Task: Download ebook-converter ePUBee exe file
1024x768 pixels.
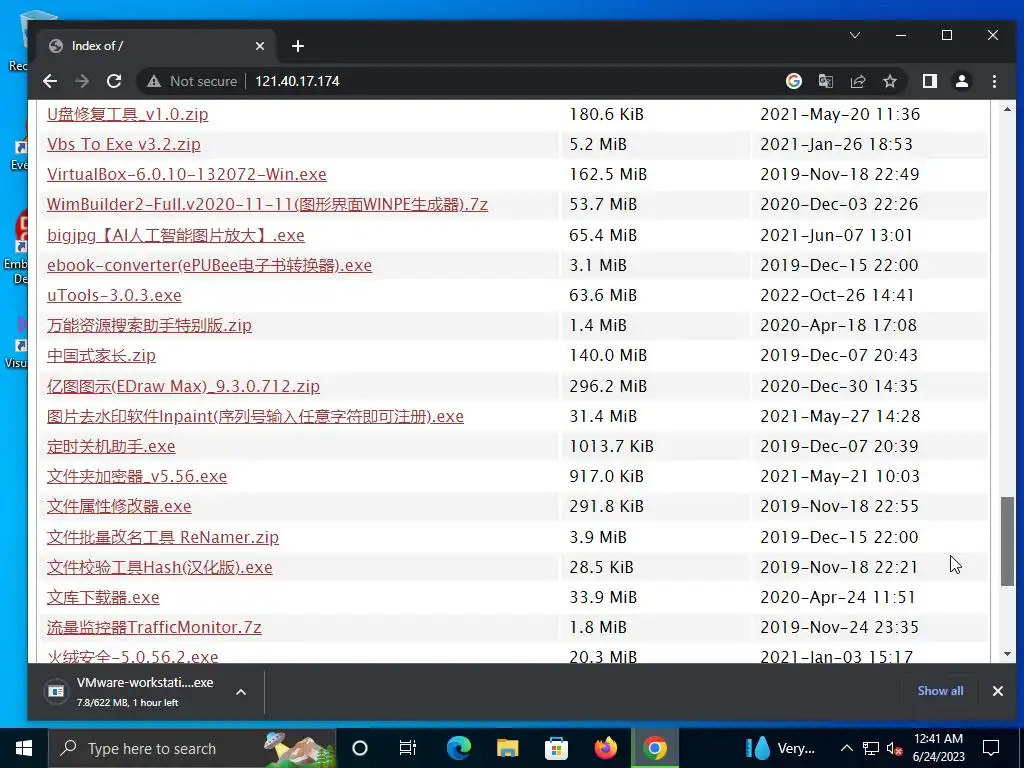Action: click(209, 264)
